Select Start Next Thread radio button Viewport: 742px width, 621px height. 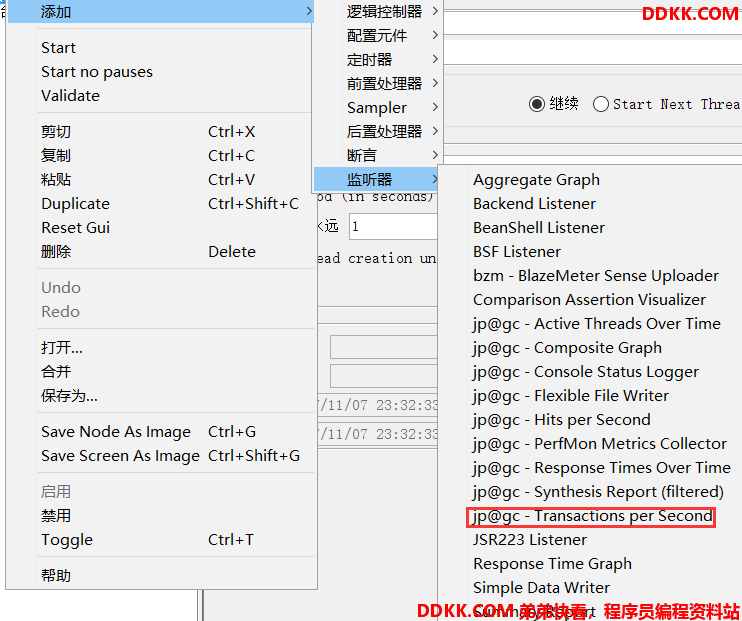click(x=601, y=104)
